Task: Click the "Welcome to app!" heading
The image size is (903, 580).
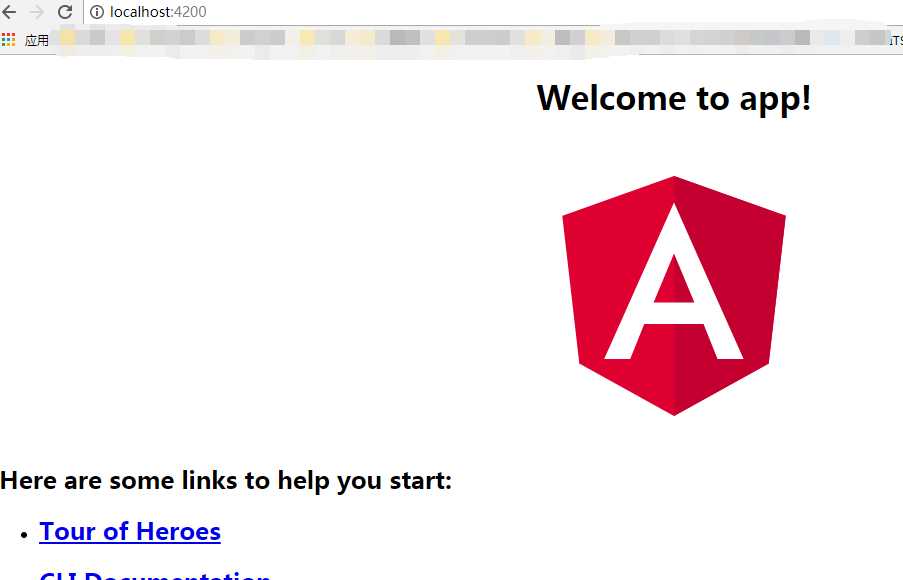Action: click(x=674, y=98)
